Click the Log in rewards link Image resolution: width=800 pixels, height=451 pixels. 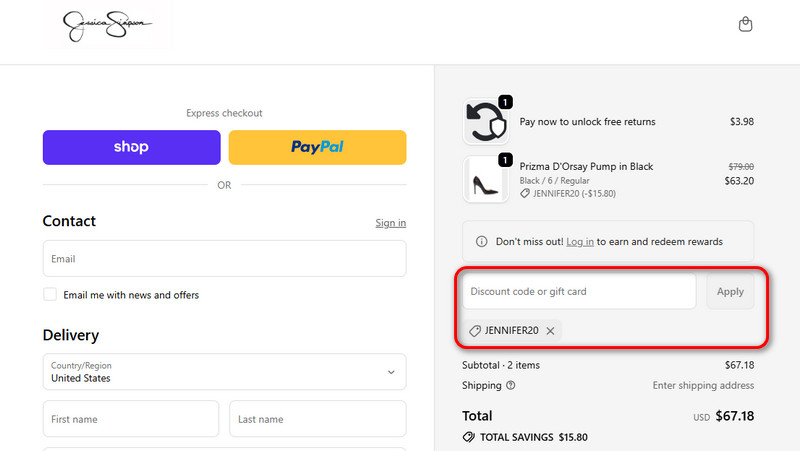point(580,242)
